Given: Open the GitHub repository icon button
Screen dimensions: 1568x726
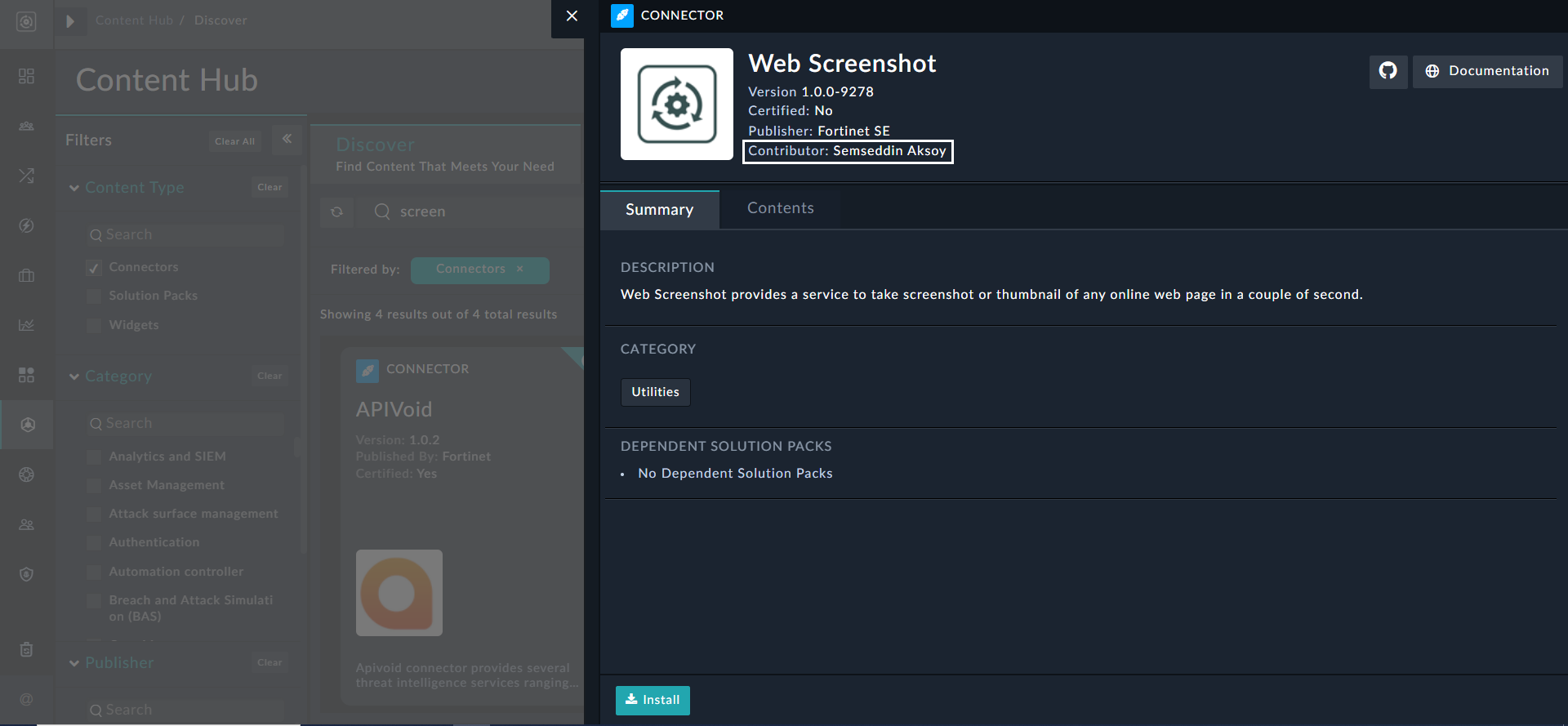Looking at the screenshot, I should tap(1388, 71).
